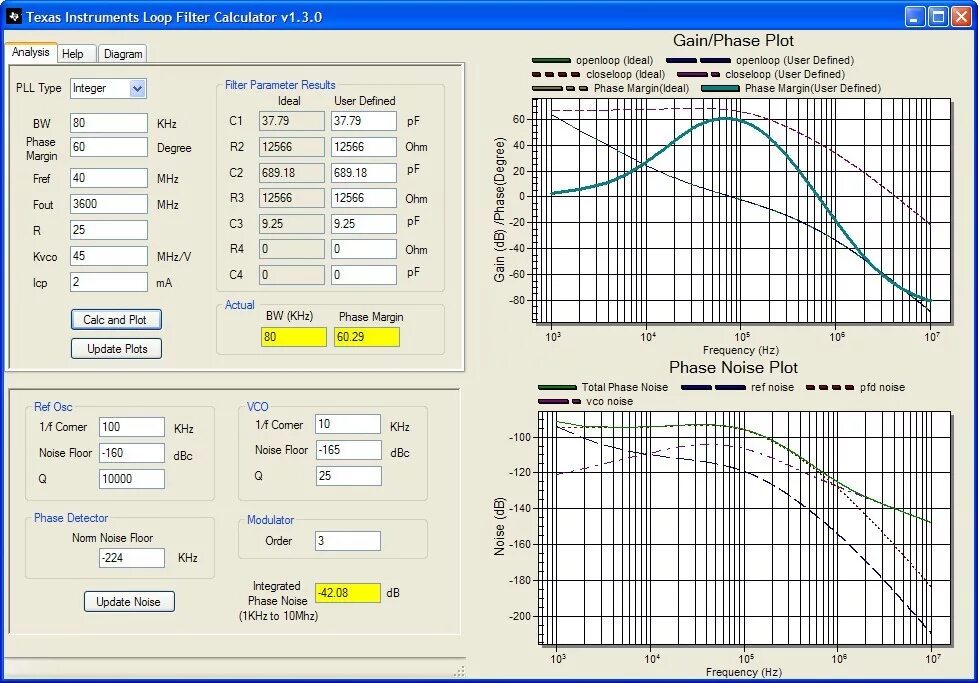Click the window resize grip
The width and height of the screenshot is (978, 683).
[460, 672]
